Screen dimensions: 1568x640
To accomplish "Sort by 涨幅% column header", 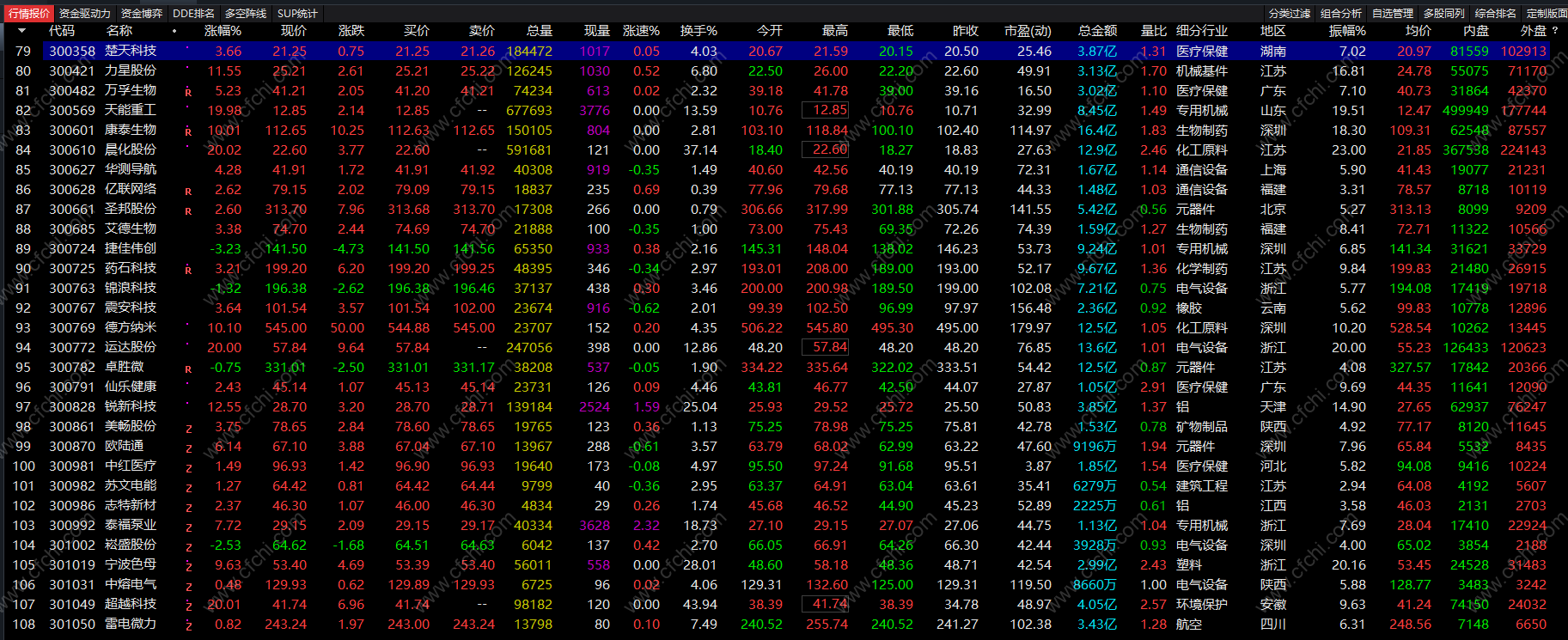I will (223, 31).
